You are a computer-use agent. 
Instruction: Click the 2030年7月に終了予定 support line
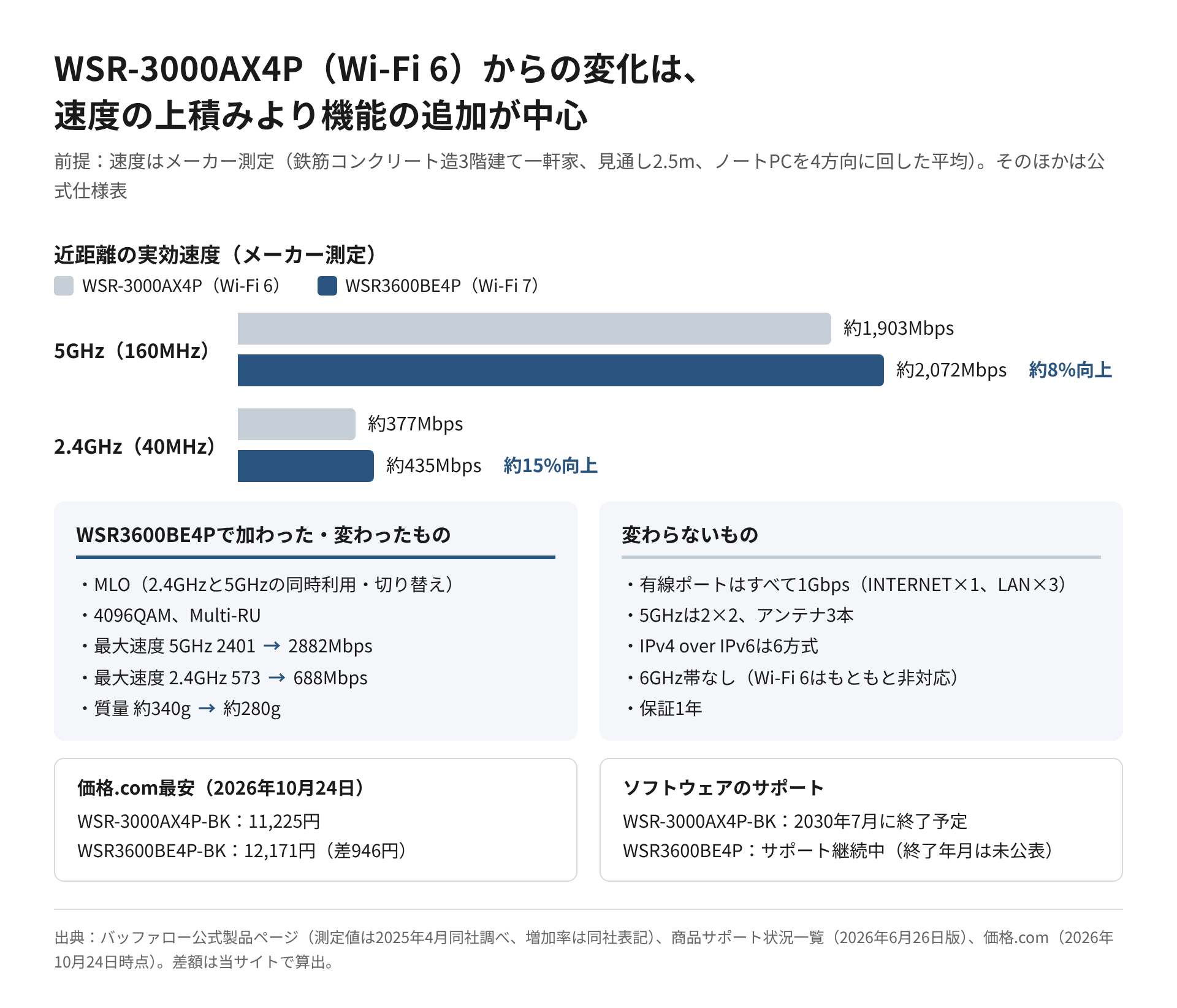795,822
